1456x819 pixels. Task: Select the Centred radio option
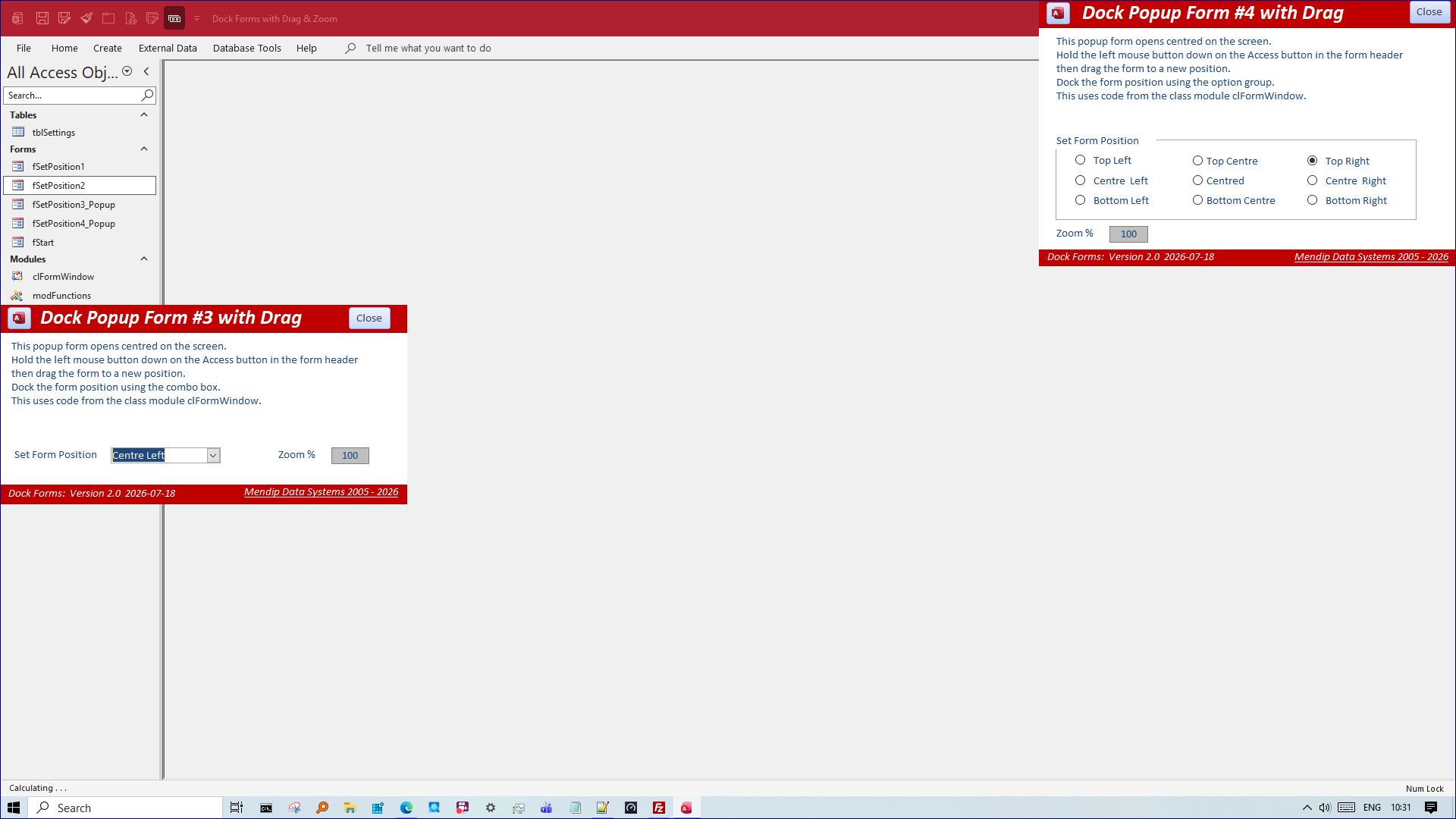1197,180
